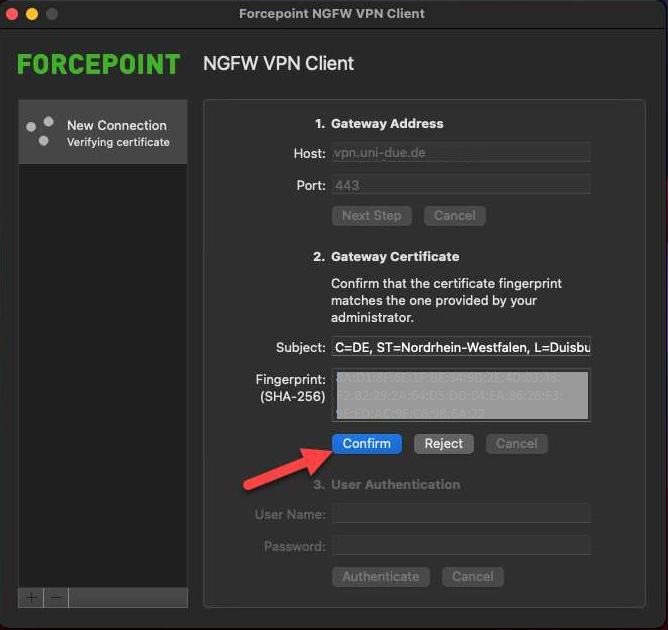Viewport: 669px width, 630px height.
Task: Add a new connection with the plus icon
Action: pyautogui.click(x=31, y=598)
